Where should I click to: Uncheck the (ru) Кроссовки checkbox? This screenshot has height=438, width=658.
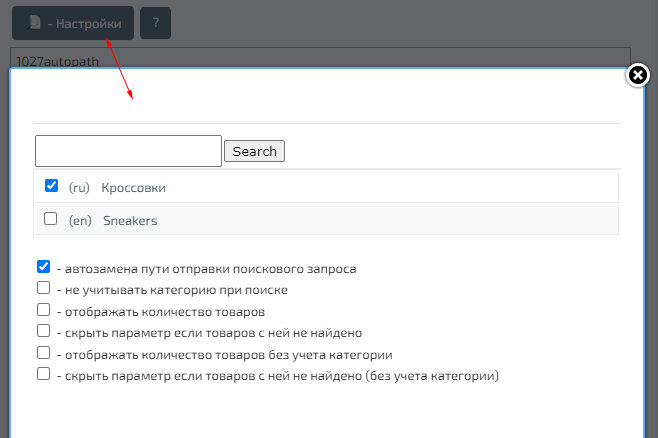[52, 186]
